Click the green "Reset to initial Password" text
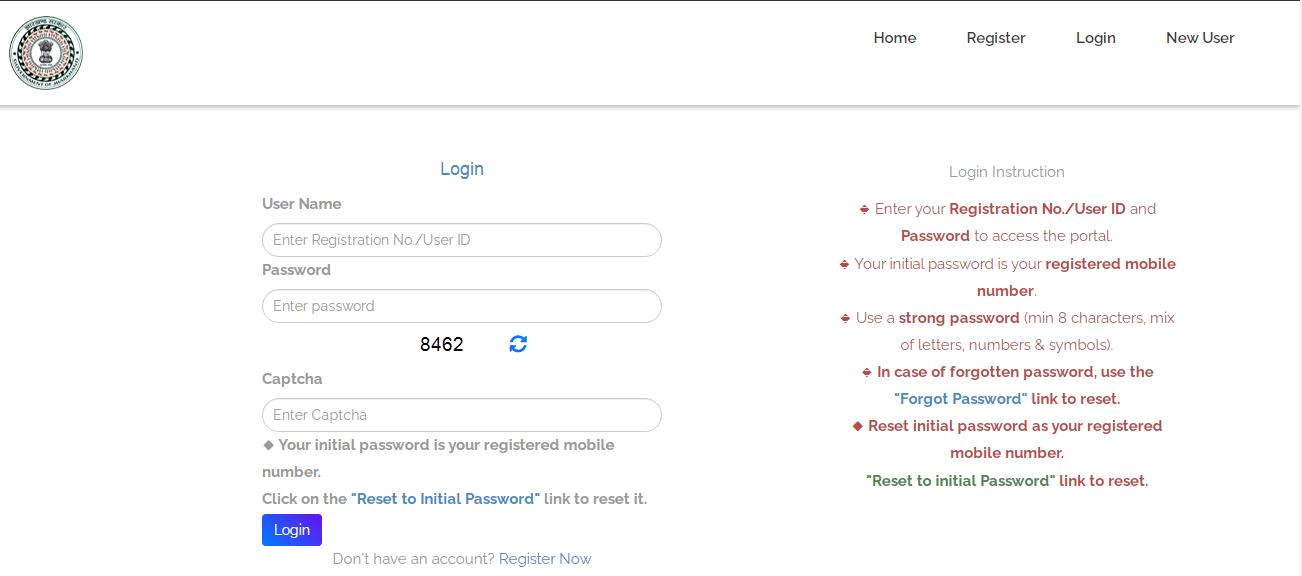The image size is (1302, 576). point(960,481)
